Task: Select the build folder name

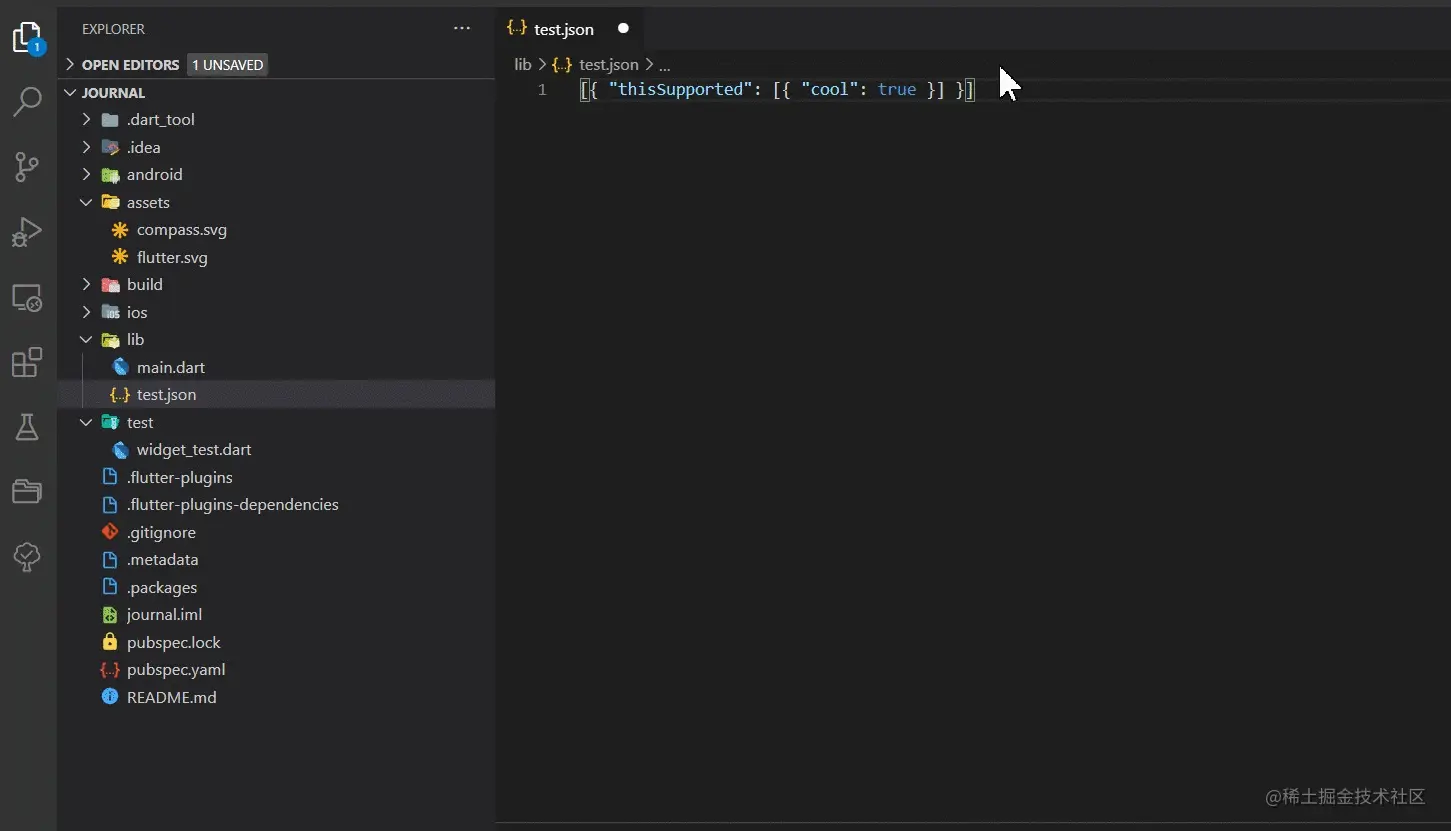Action: (x=145, y=285)
